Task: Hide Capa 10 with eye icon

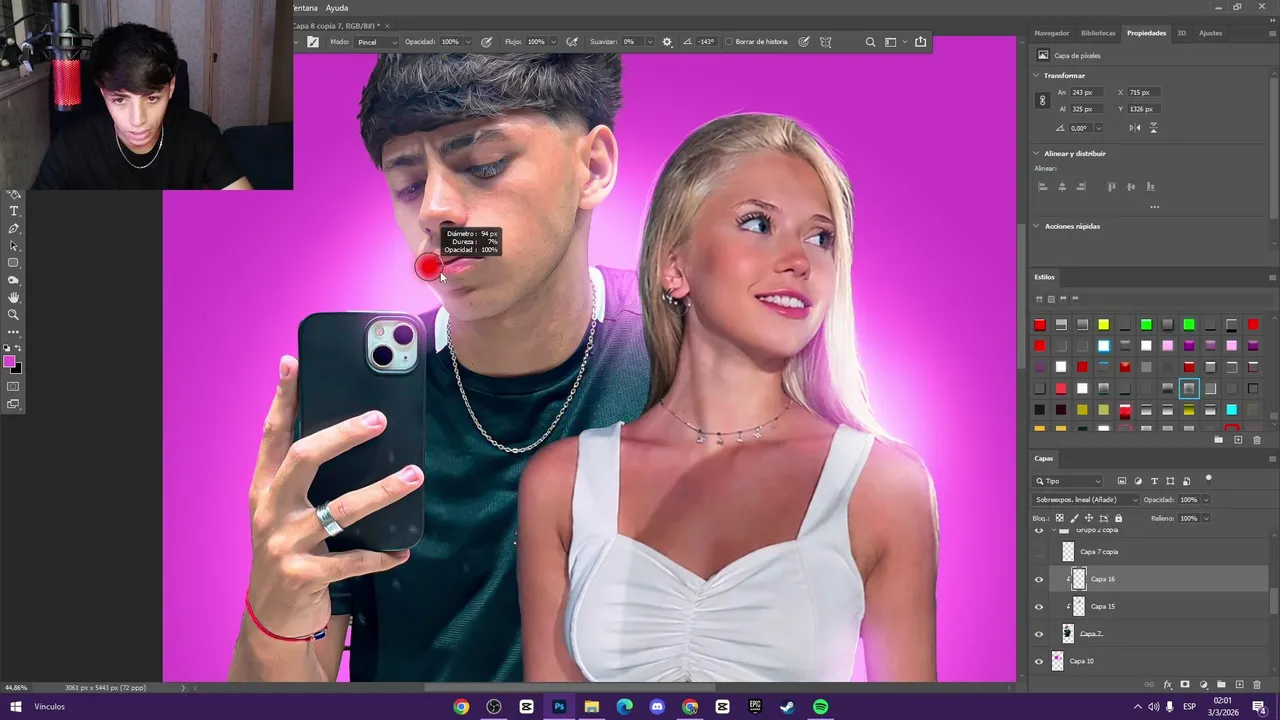Action: coord(1039,661)
